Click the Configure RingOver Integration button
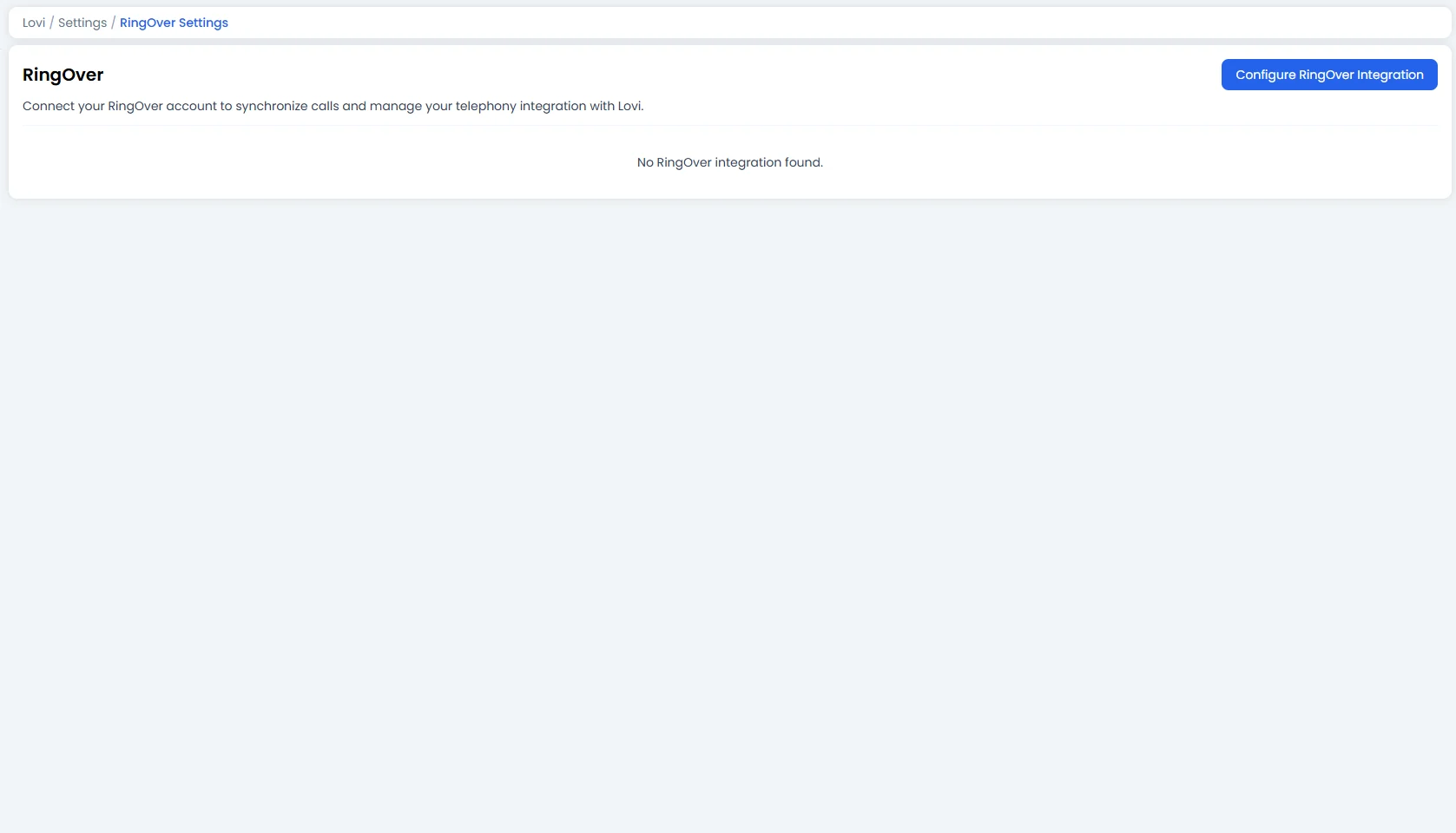This screenshot has width=1456, height=833. point(1329,75)
